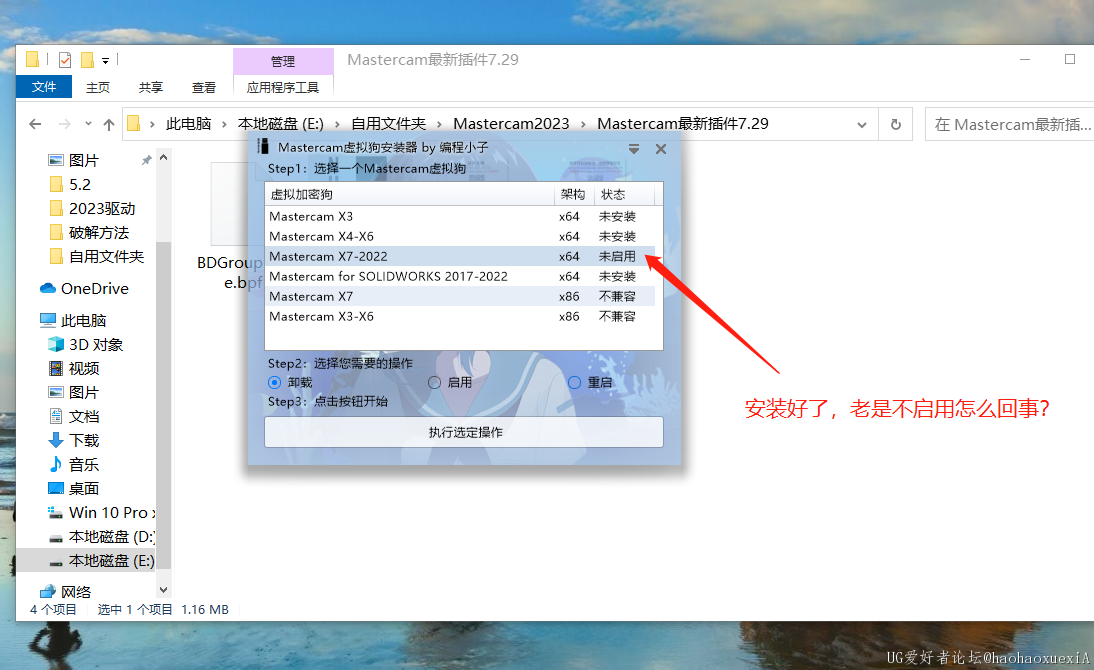Expand the chevron after 本地磁盘 (E:) breadcrumb
This screenshot has width=1094, height=670.
(x=337, y=124)
